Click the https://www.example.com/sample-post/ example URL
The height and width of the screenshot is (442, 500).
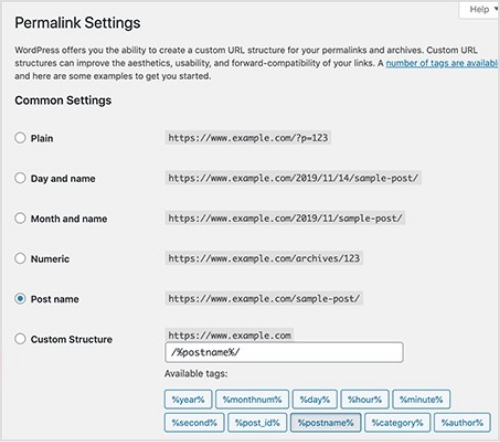[x=264, y=299]
